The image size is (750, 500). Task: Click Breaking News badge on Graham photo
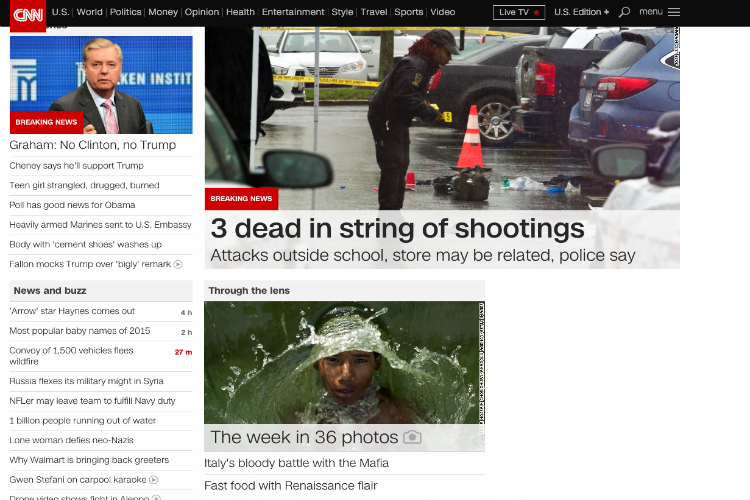tap(46, 122)
